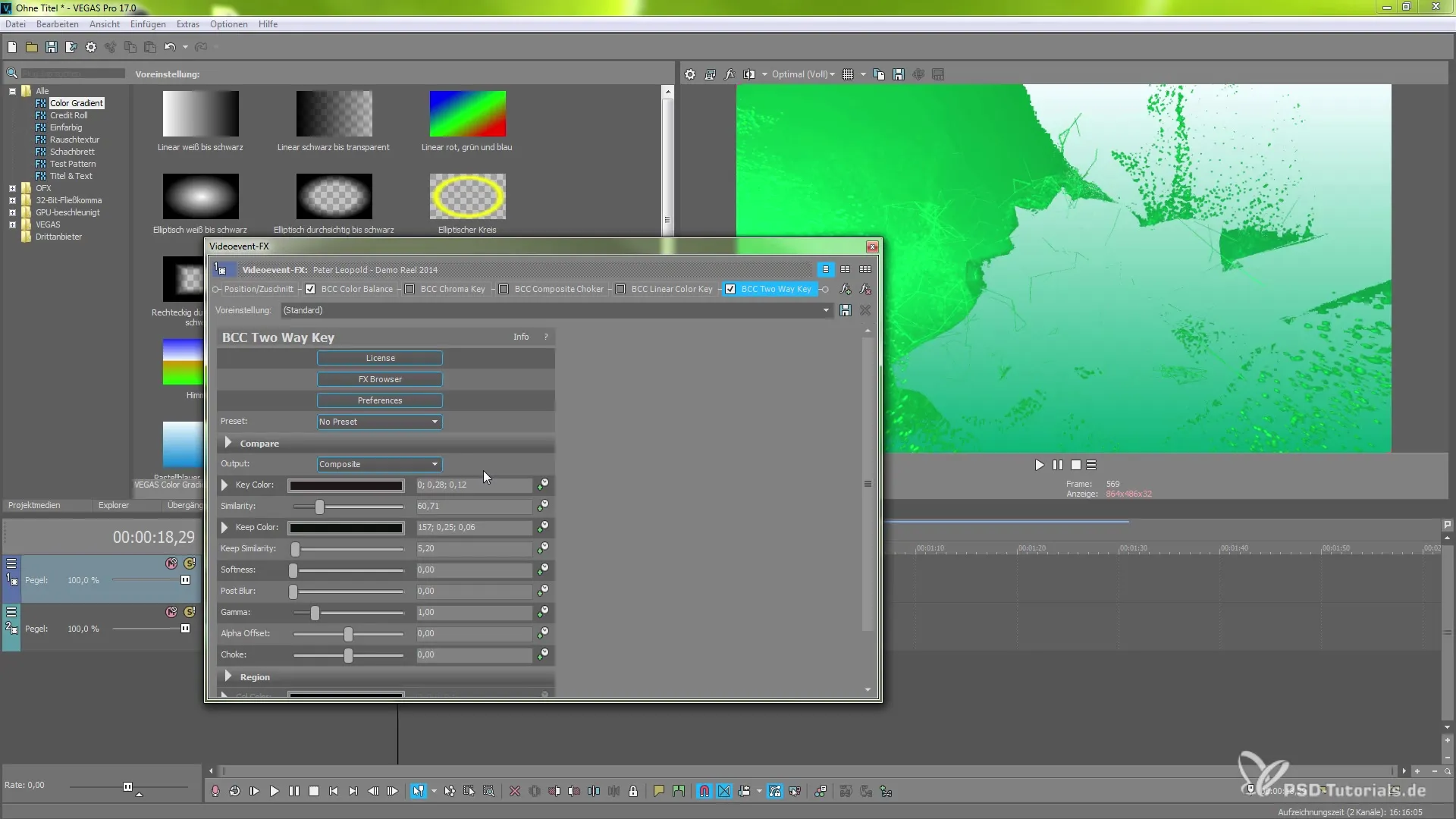Open Voreinstellung (Standard) preset dropdown
This screenshot has height=819, width=1456.
(556, 310)
